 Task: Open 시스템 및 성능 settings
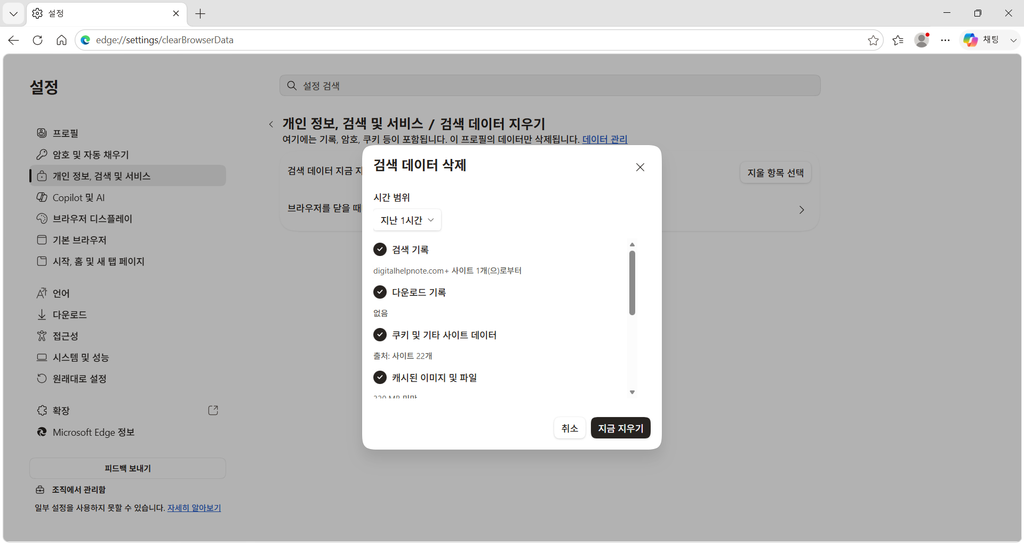128,357
